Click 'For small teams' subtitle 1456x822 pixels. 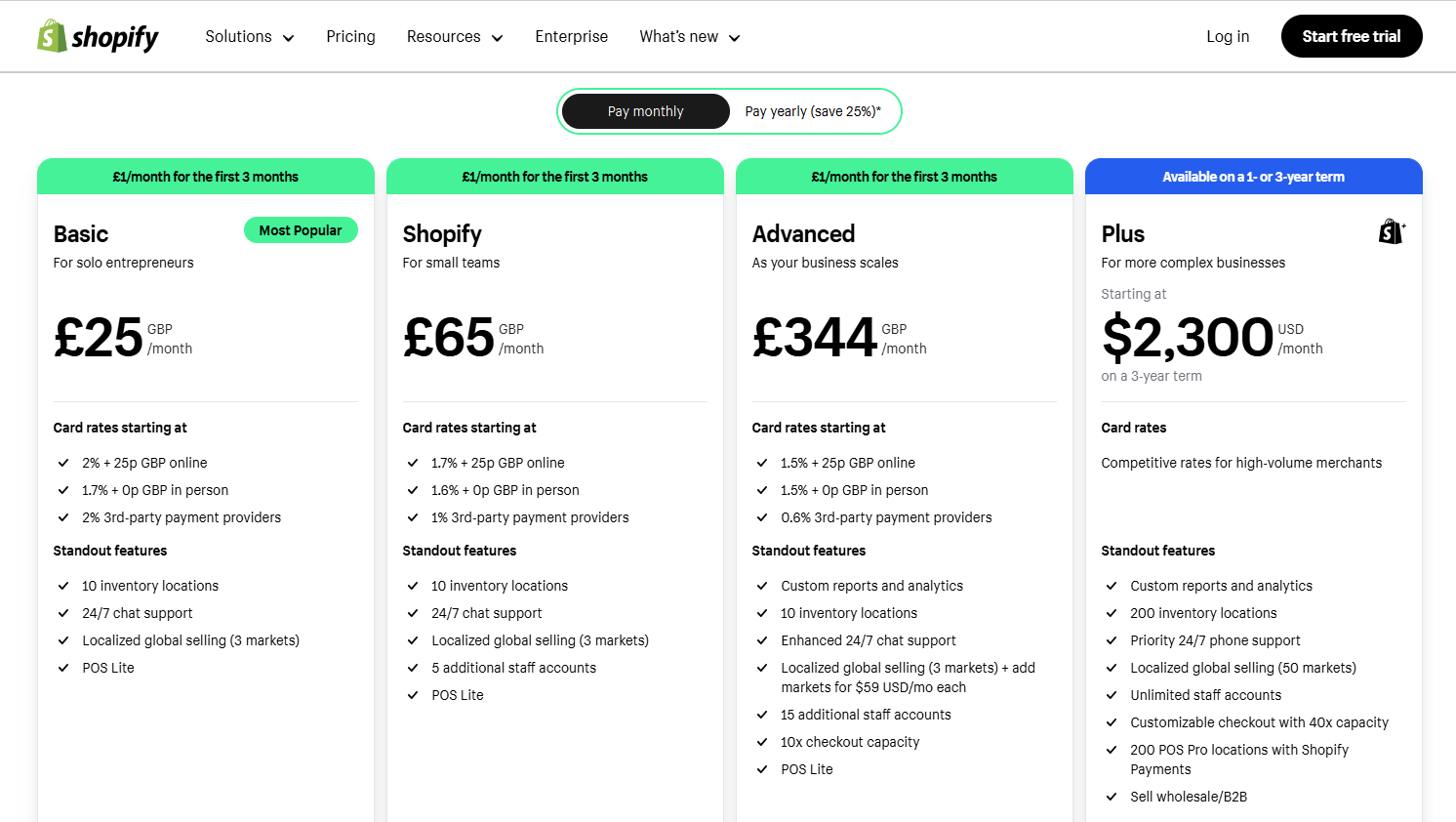[451, 263]
